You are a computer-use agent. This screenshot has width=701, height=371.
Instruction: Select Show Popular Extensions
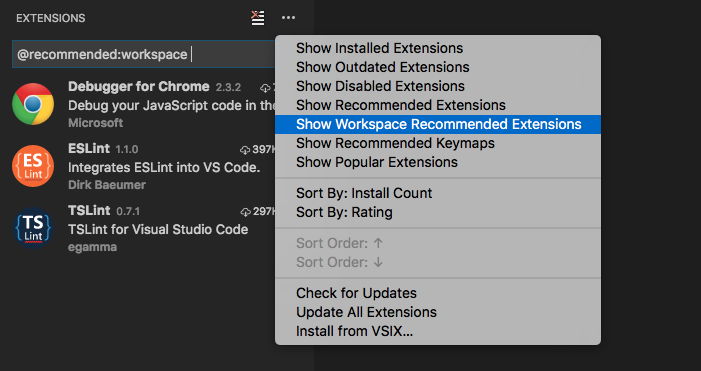(438, 162)
